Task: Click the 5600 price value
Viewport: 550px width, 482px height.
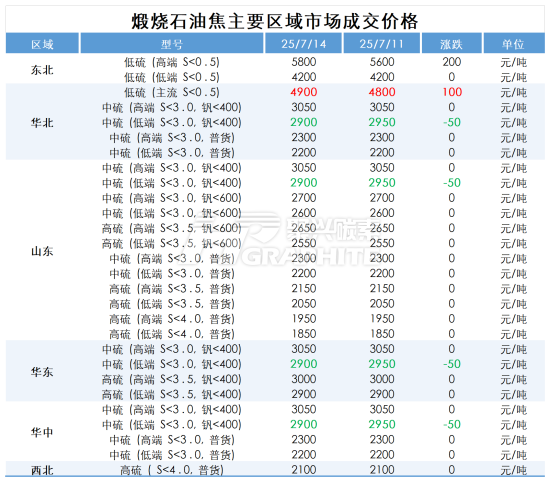Action: coord(382,62)
